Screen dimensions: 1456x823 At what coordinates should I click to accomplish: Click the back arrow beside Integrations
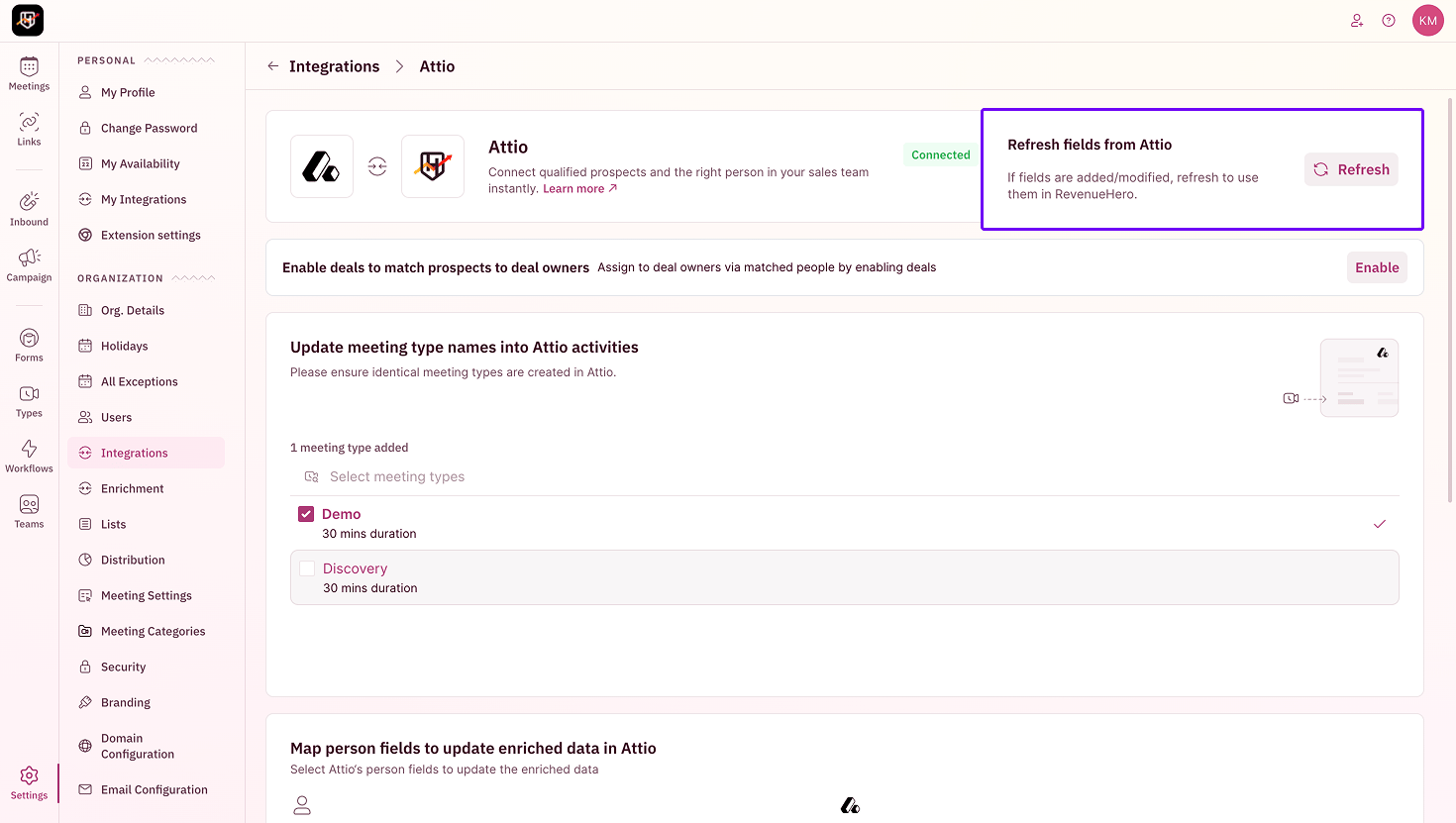coord(273,66)
